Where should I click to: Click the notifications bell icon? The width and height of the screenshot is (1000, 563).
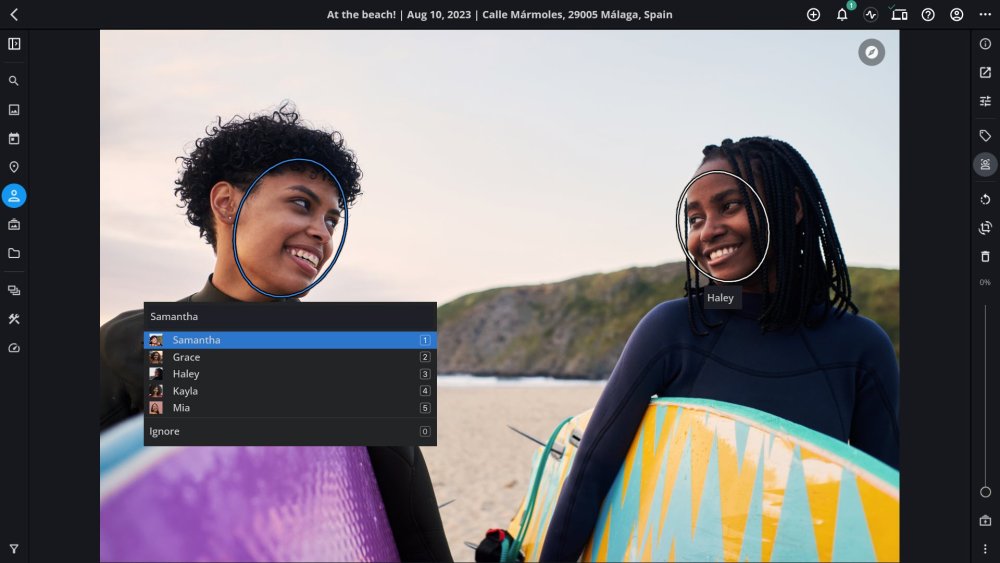[x=842, y=15]
